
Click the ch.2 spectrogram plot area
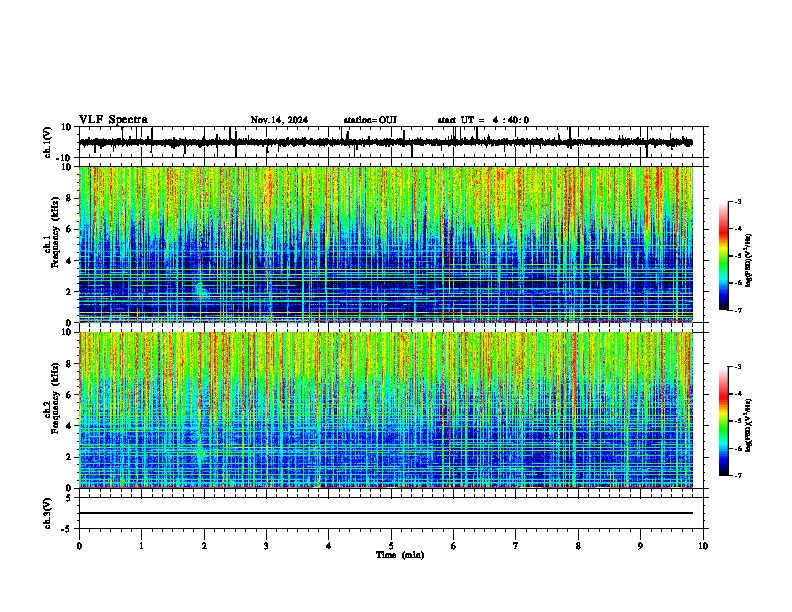tap(386, 410)
